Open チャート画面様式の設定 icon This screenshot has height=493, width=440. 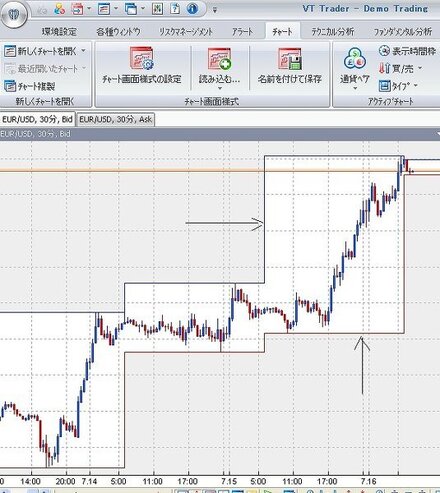[142, 58]
